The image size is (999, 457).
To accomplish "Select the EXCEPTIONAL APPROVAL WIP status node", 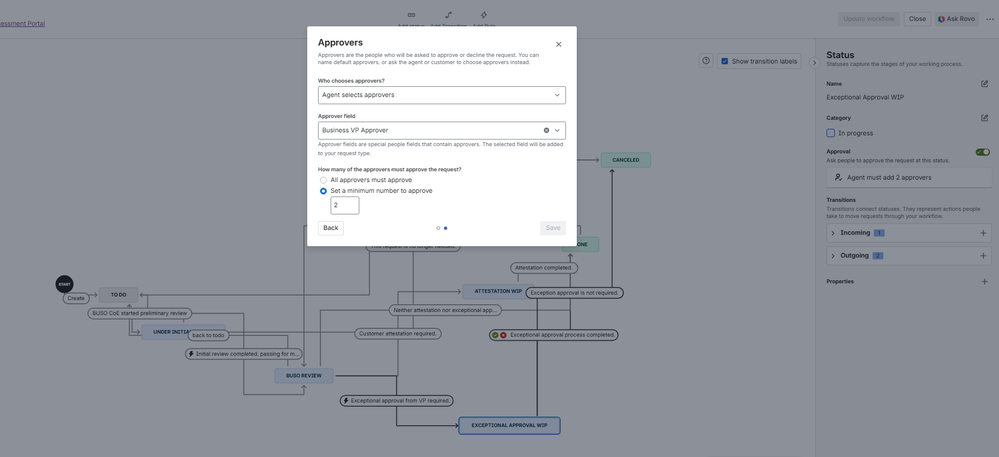I will click(509, 426).
